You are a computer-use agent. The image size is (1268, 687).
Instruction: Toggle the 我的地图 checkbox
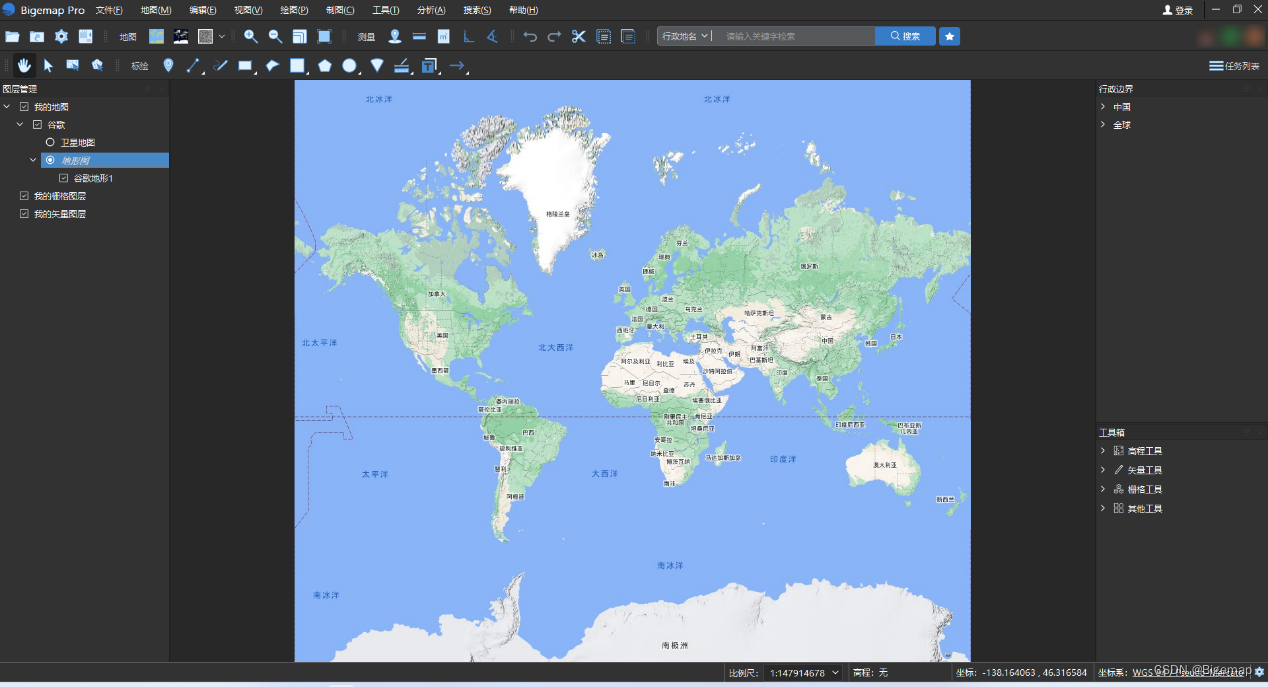click(x=24, y=107)
